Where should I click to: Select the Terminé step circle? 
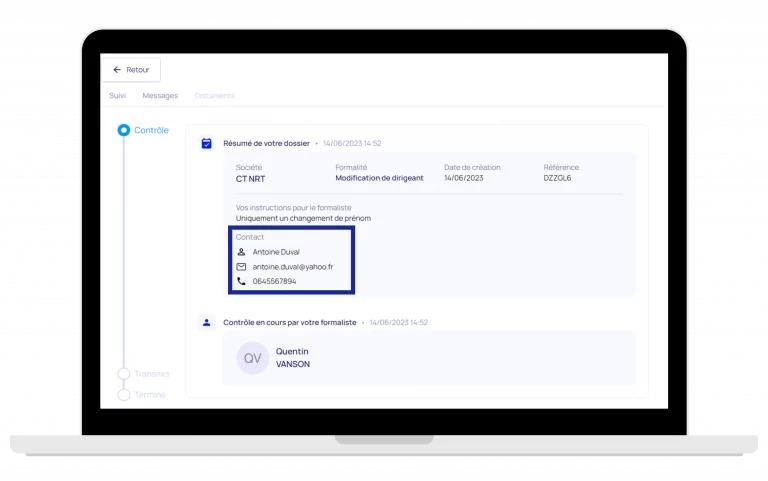pos(124,395)
